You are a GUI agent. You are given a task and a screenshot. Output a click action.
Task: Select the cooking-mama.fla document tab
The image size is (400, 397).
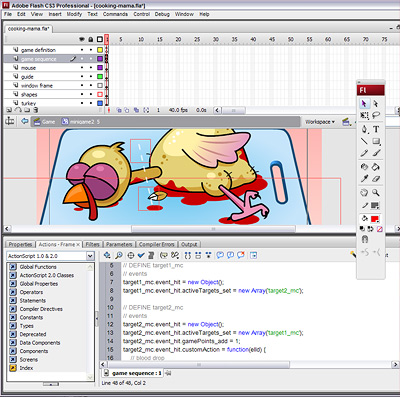[29, 29]
